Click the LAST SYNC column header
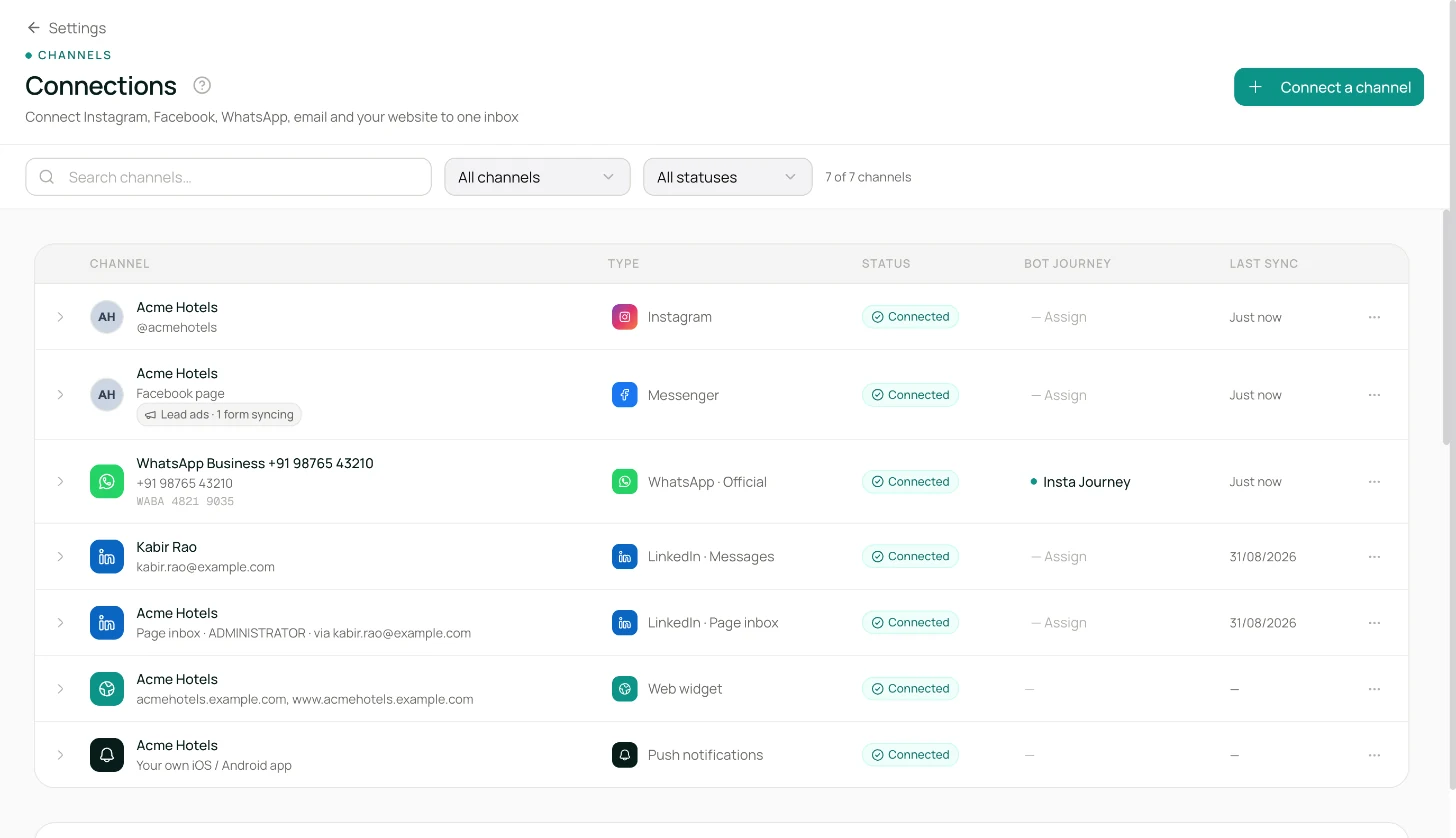Image resolution: width=1456 pixels, height=838 pixels. tap(1263, 264)
